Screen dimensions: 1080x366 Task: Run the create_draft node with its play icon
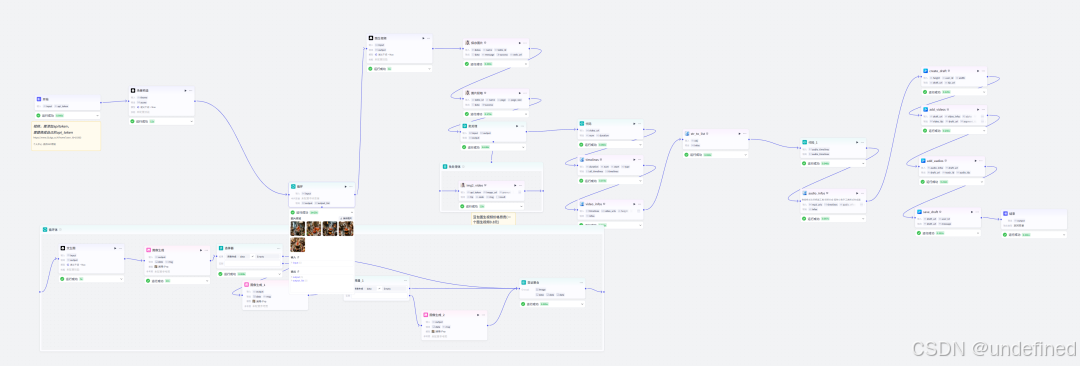977,70
